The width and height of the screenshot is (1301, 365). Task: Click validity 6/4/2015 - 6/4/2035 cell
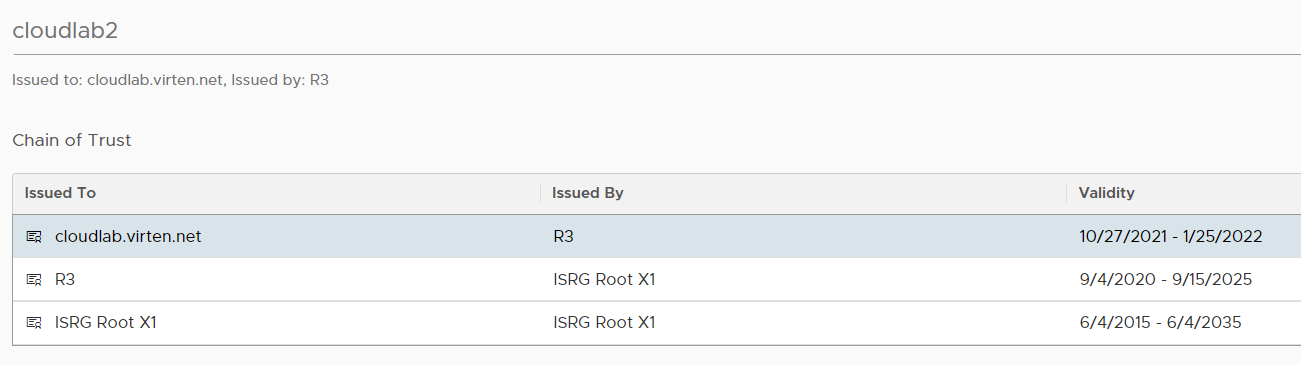tap(1160, 323)
